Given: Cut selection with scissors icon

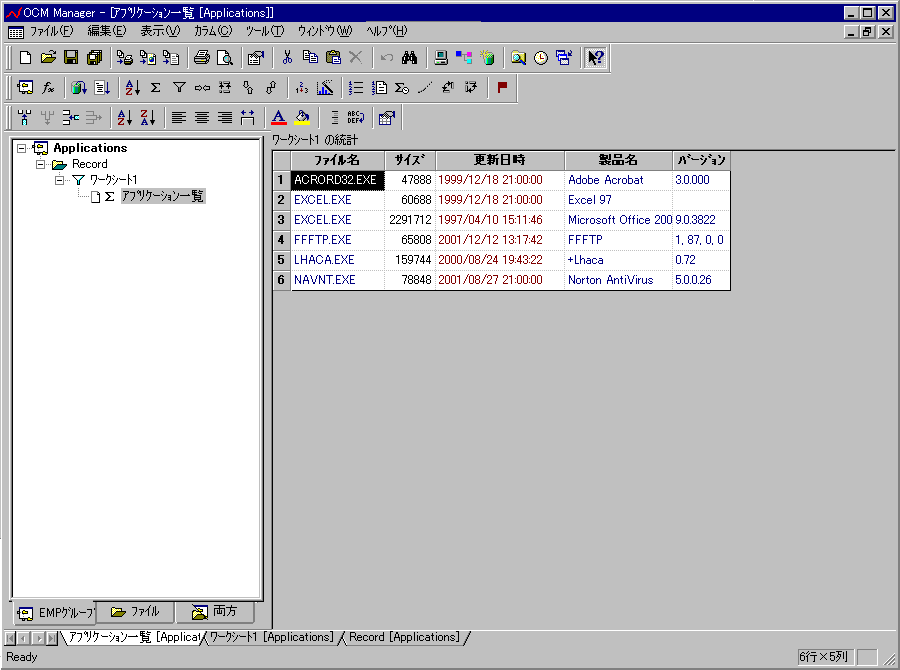Looking at the screenshot, I should (287, 57).
